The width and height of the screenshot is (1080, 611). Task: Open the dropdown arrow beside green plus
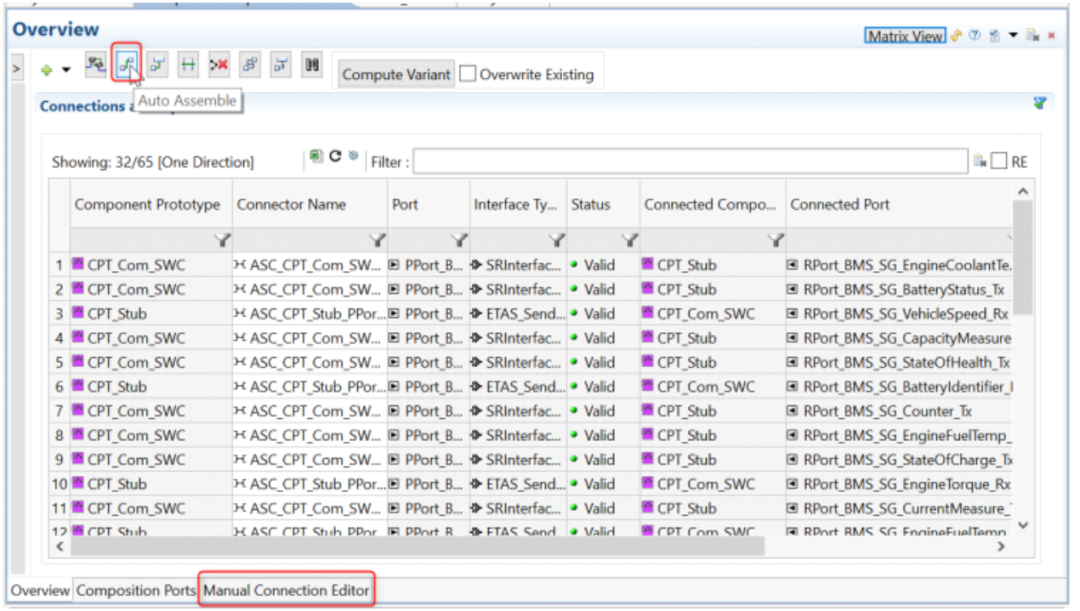pos(66,70)
